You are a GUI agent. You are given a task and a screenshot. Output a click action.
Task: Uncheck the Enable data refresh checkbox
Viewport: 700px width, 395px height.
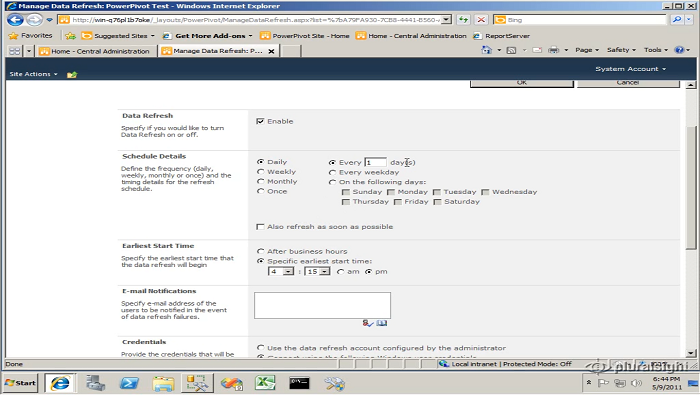[x=260, y=121]
